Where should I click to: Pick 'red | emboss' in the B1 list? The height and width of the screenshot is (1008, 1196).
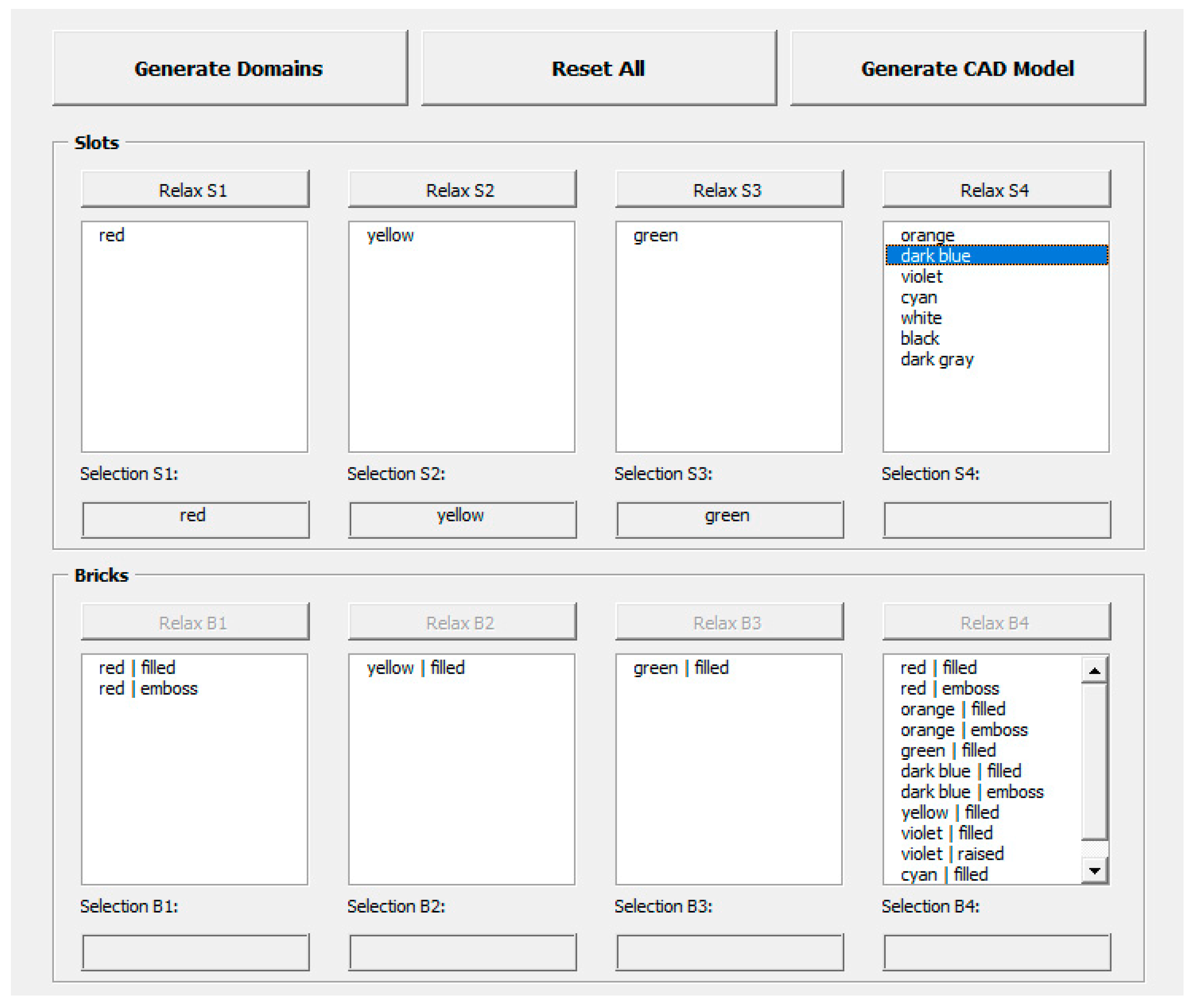coord(148,689)
